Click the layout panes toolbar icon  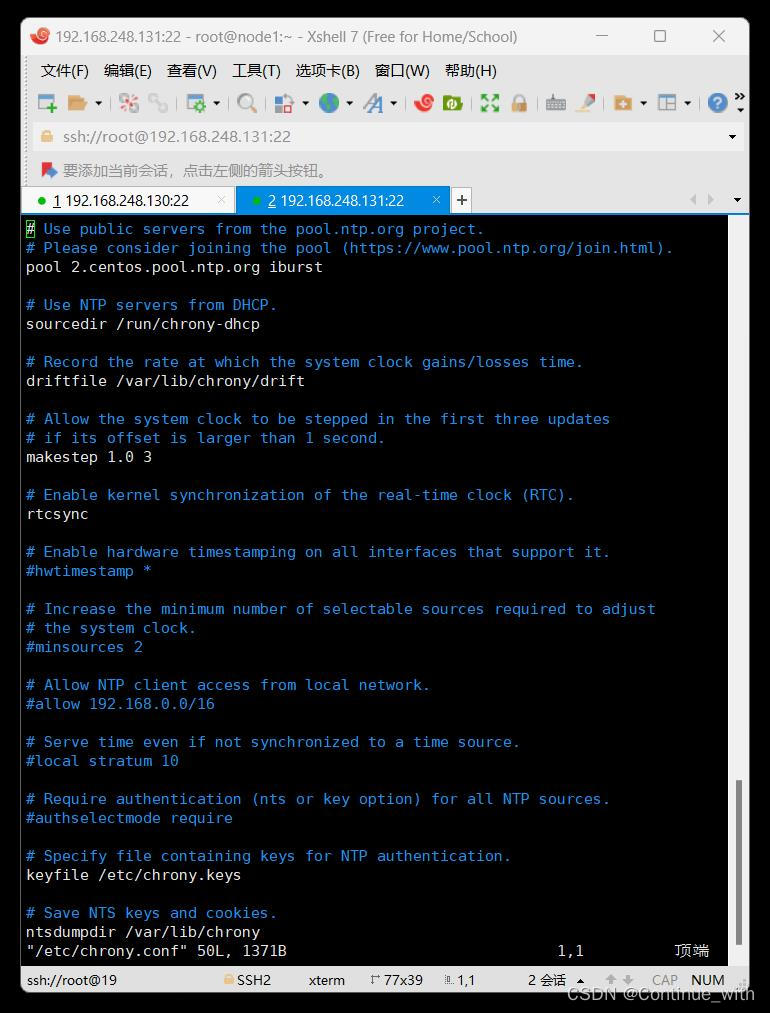667,103
